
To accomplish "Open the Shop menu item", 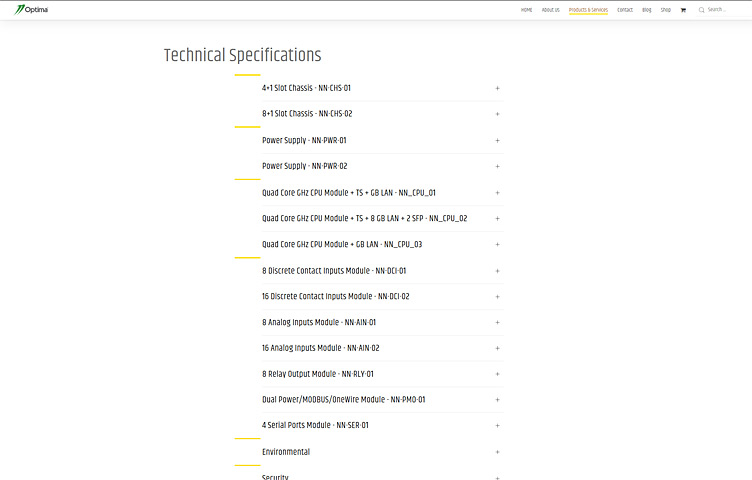I will coord(666,10).
